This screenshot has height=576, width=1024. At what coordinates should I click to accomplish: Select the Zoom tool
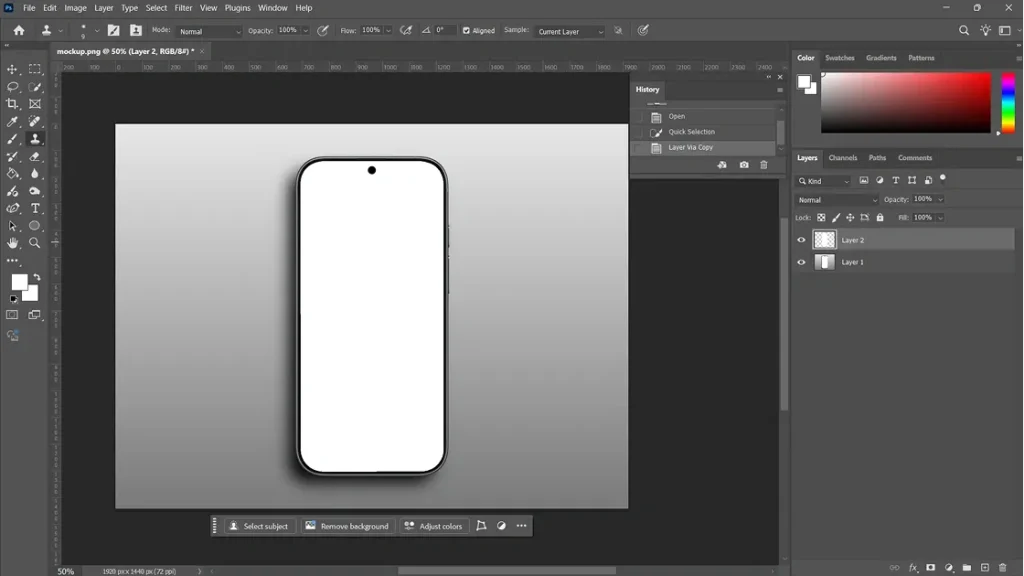point(35,243)
